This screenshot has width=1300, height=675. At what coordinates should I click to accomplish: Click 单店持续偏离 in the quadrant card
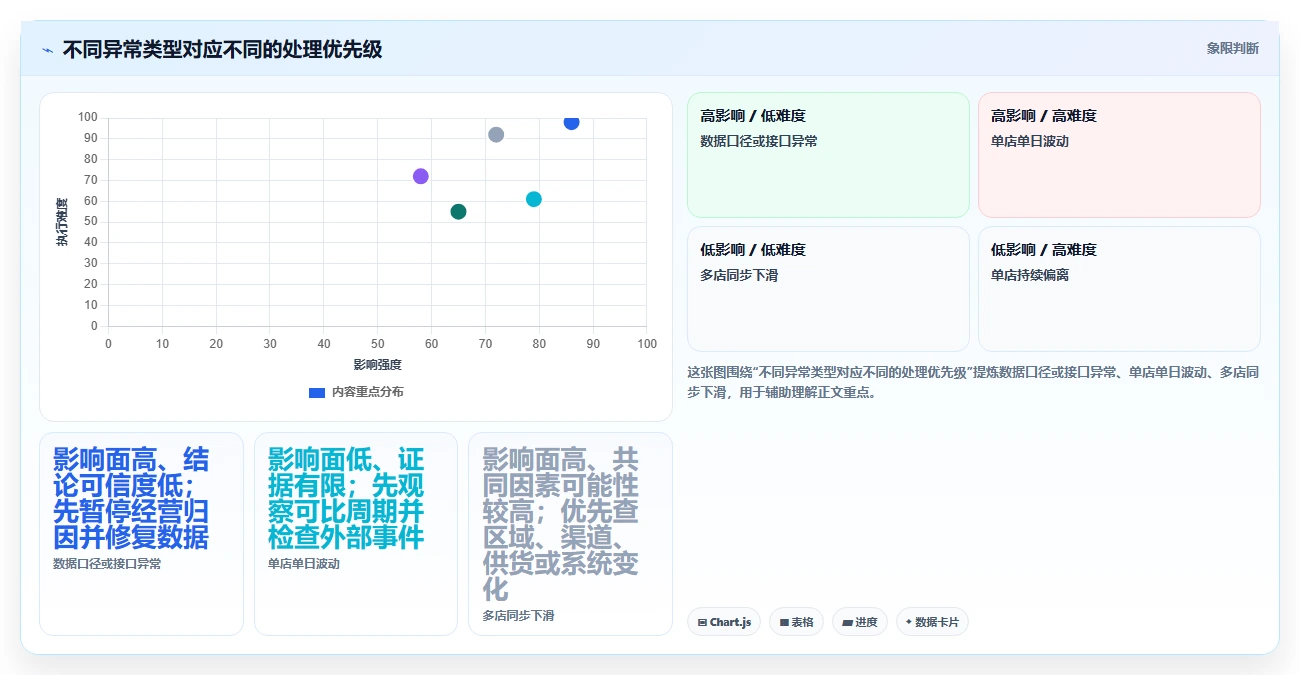[1030, 275]
